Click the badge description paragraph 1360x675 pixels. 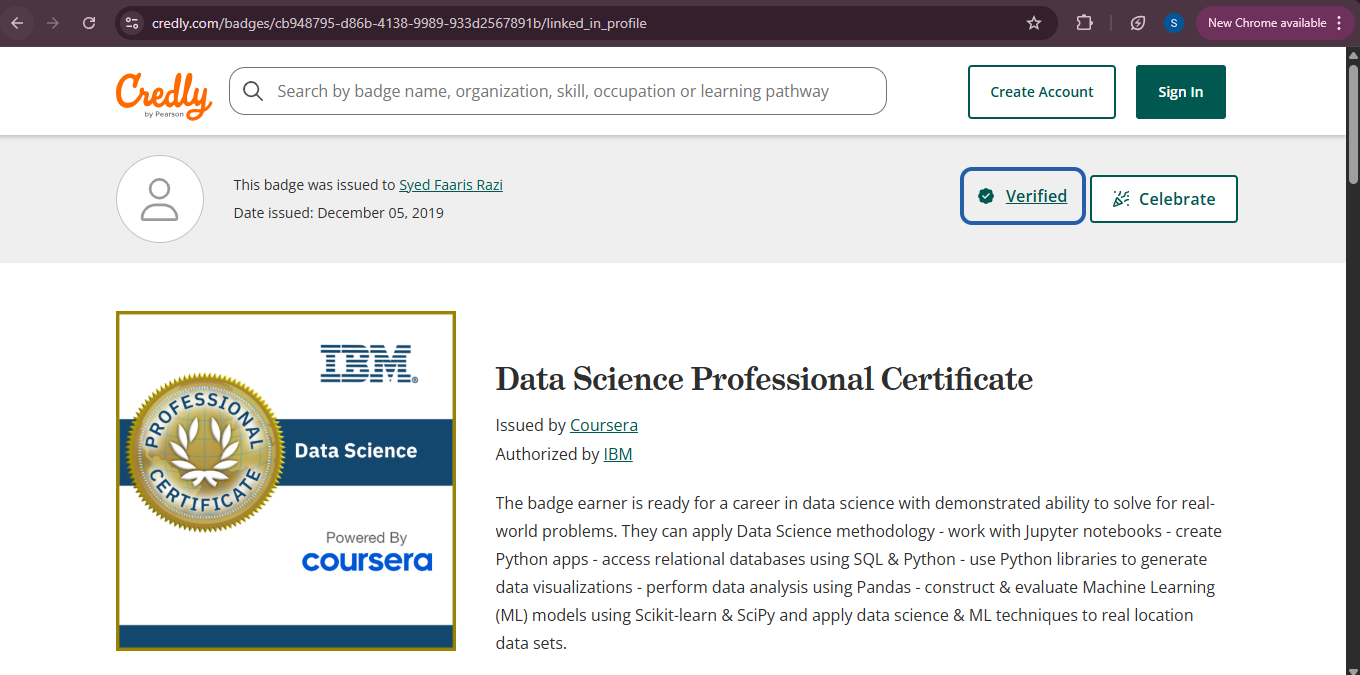point(859,573)
